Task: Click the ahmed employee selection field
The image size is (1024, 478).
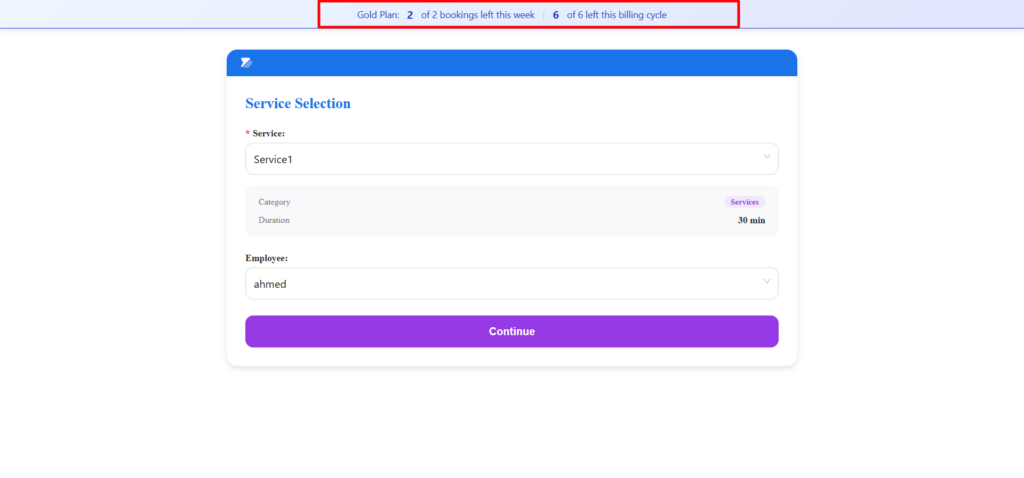Action: tap(500, 284)
